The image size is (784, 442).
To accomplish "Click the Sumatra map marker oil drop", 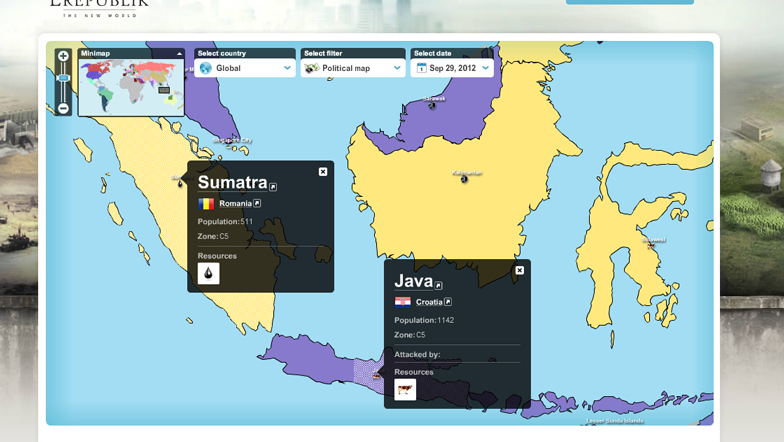I will point(180,184).
